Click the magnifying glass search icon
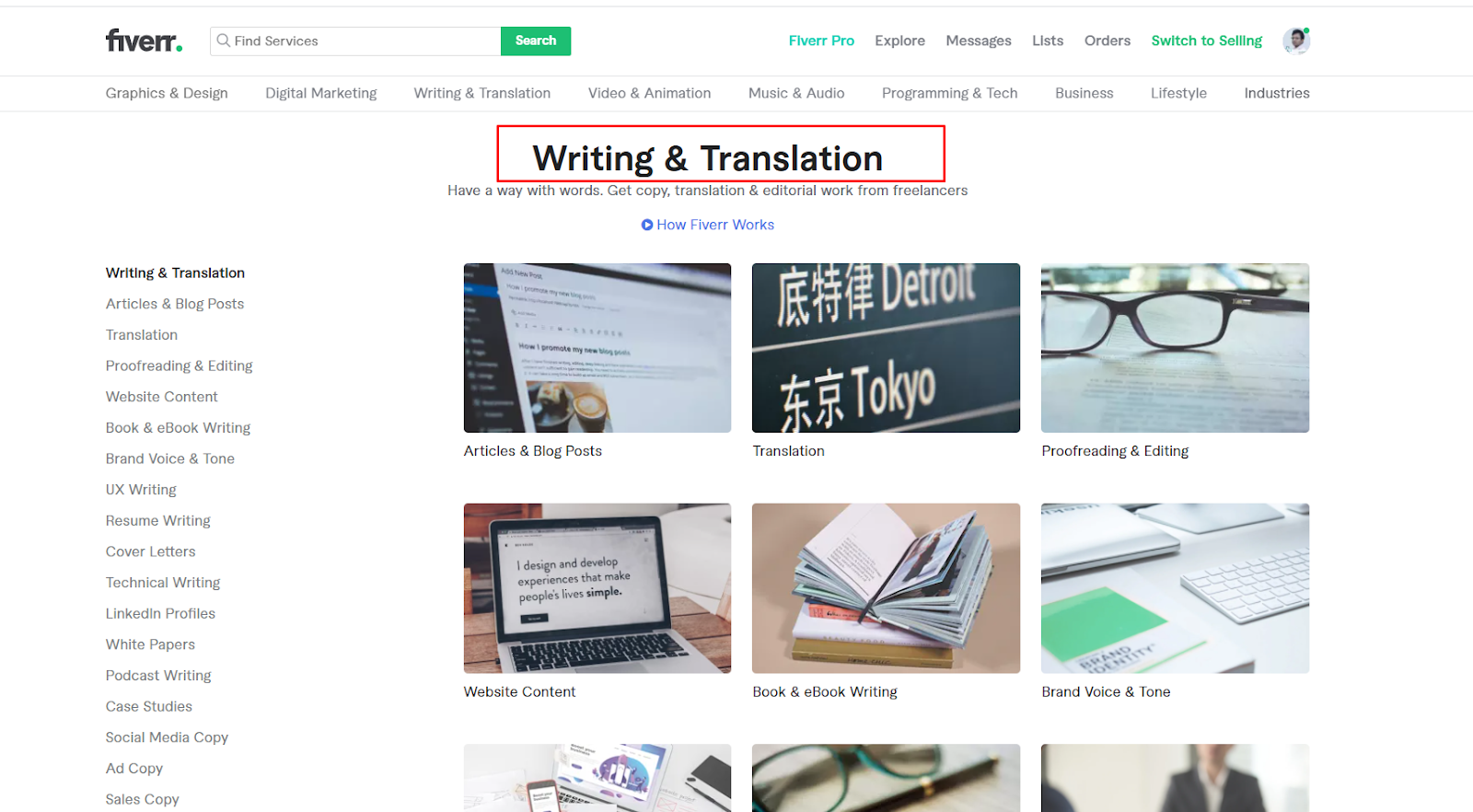1473x812 pixels. 223,41
